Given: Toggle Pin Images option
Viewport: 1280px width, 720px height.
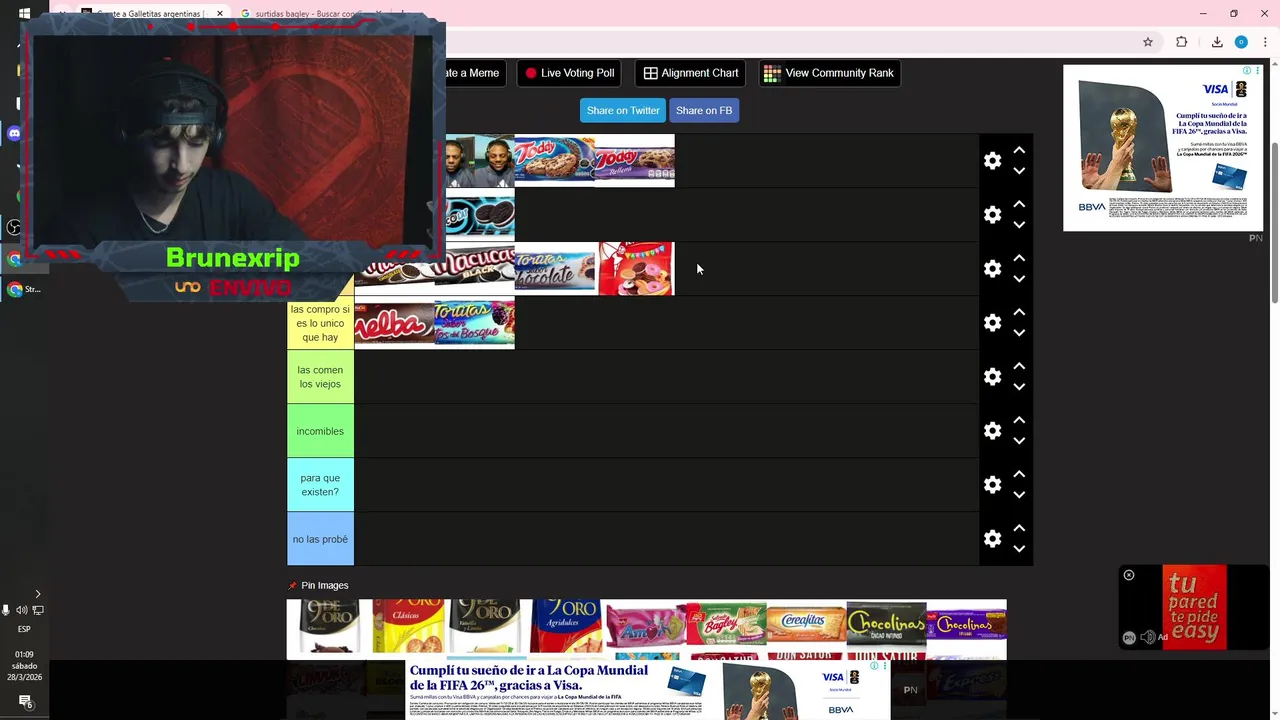Looking at the screenshot, I should click(318, 586).
